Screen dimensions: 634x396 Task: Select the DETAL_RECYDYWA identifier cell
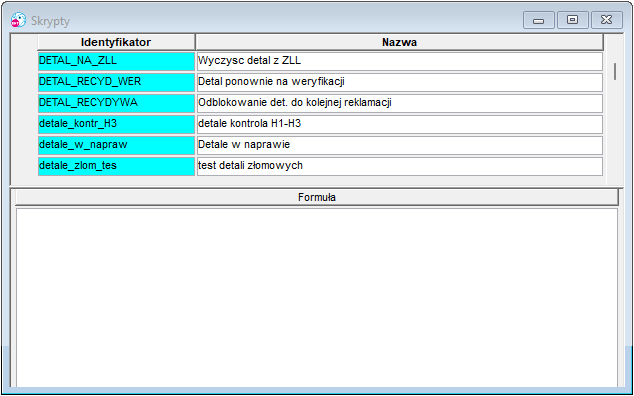tap(116, 104)
